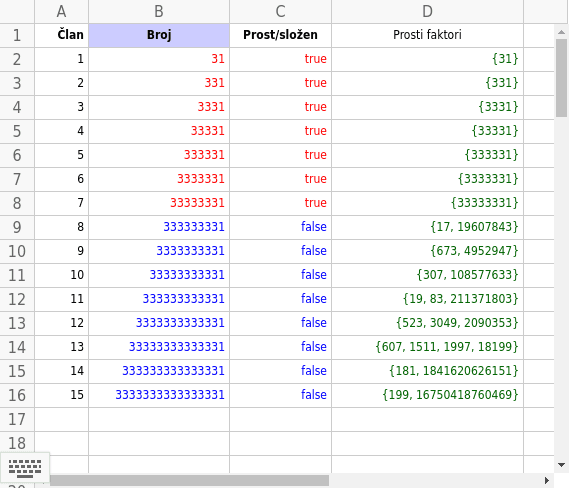Image resolution: width=571 pixels, height=490 pixels.
Task: Select row 2 header
Action: pos(17,60)
